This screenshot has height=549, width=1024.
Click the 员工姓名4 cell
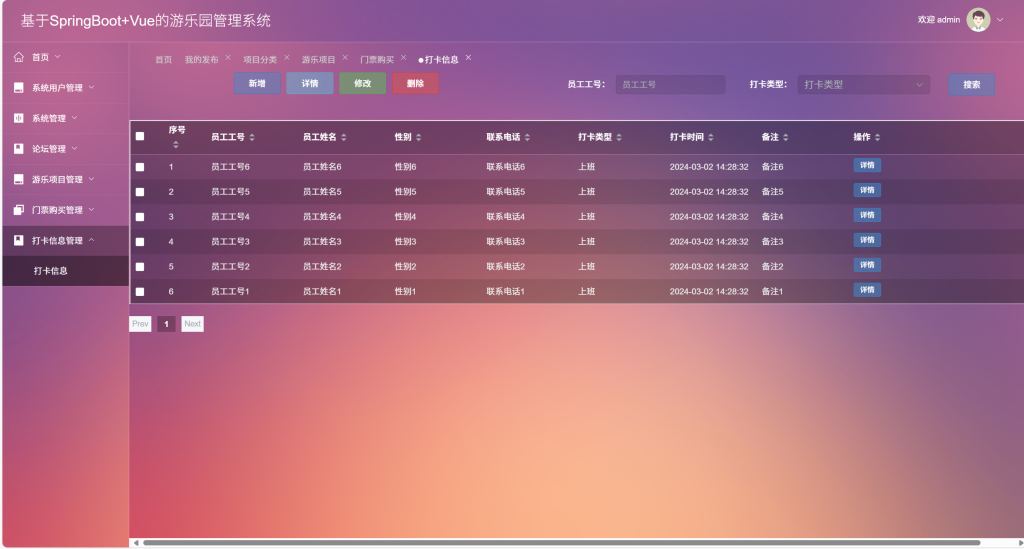click(x=322, y=217)
